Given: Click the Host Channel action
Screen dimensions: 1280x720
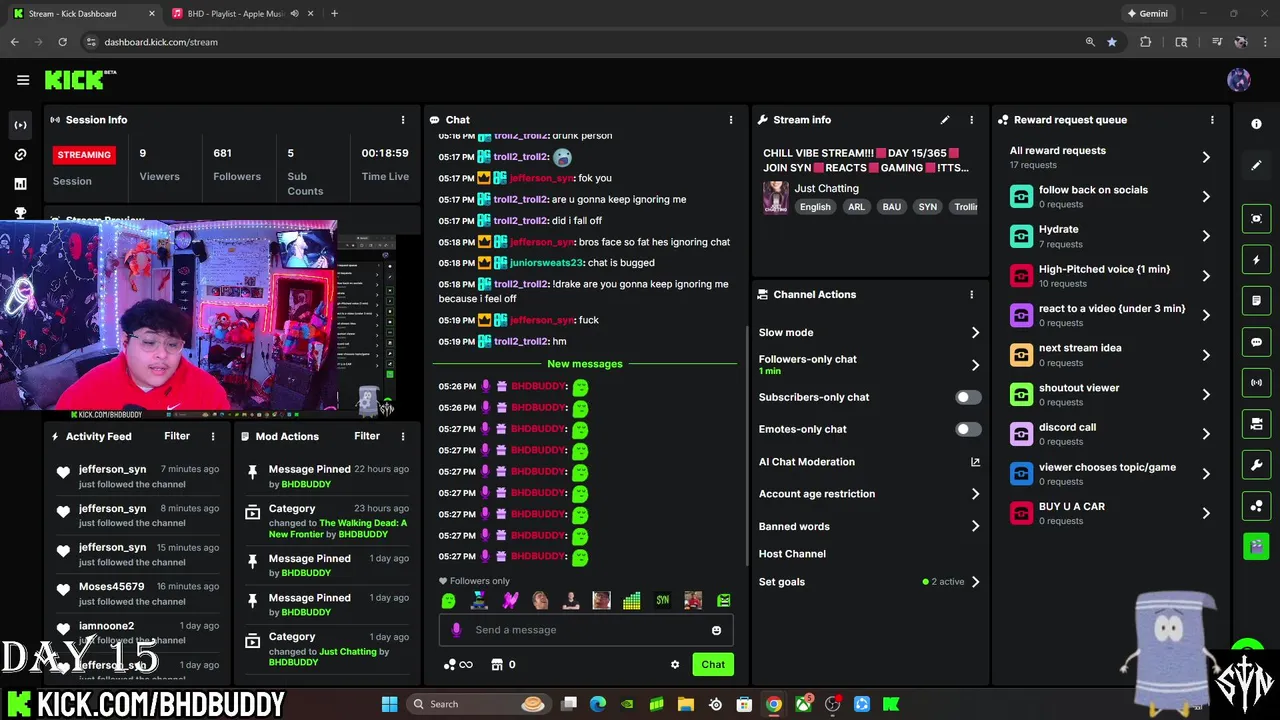Looking at the screenshot, I should click(792, 554).
